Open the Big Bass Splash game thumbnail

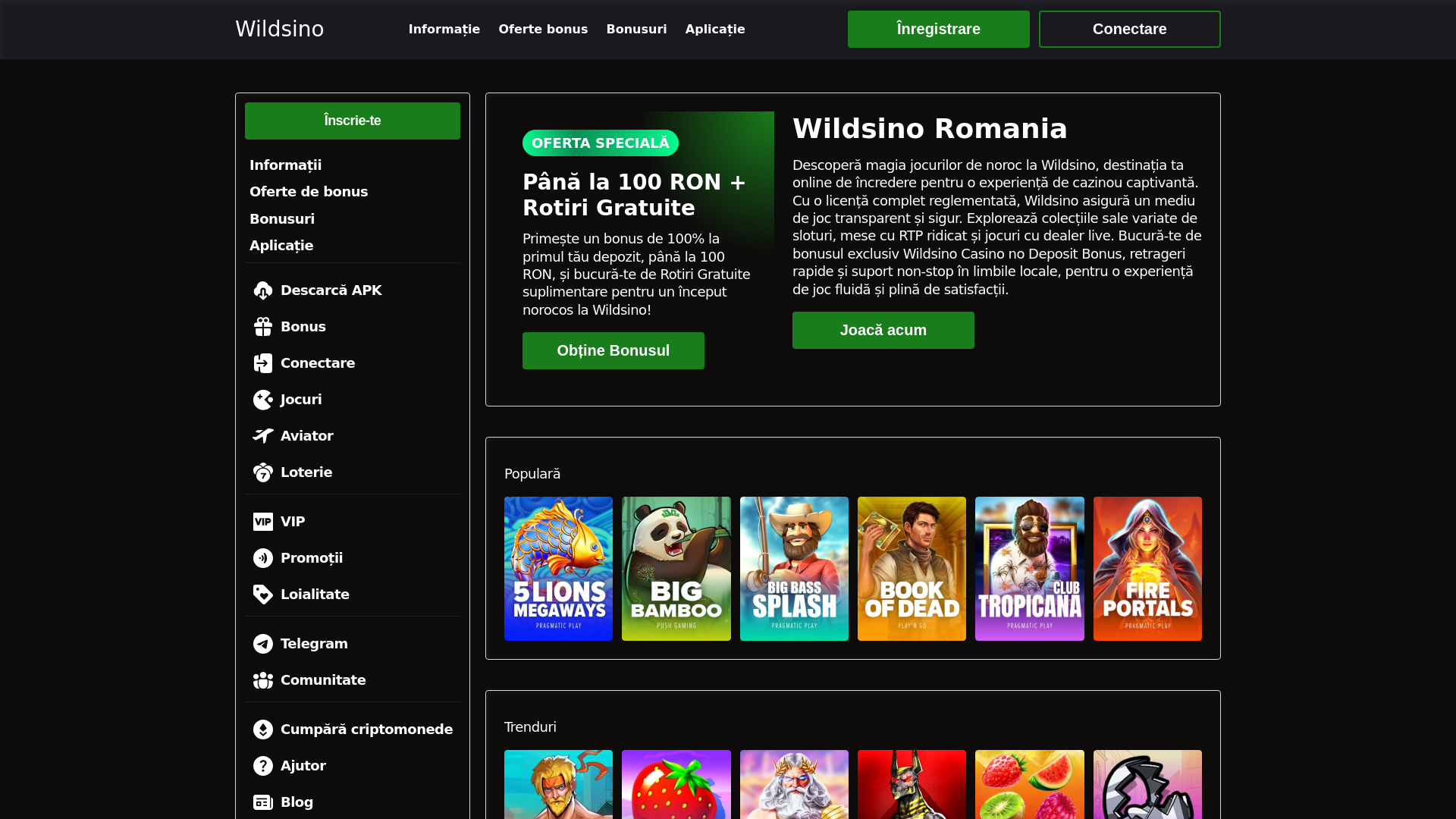coord(794,569)
